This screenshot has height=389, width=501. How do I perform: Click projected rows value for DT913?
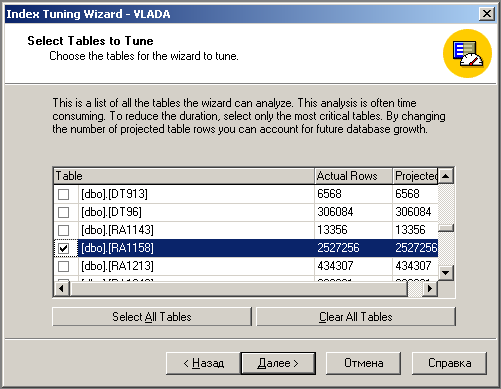[407, 194]
